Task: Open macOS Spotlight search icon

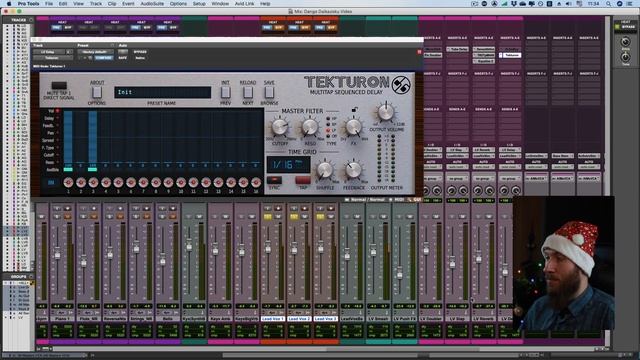Action: tap(608, 4)
